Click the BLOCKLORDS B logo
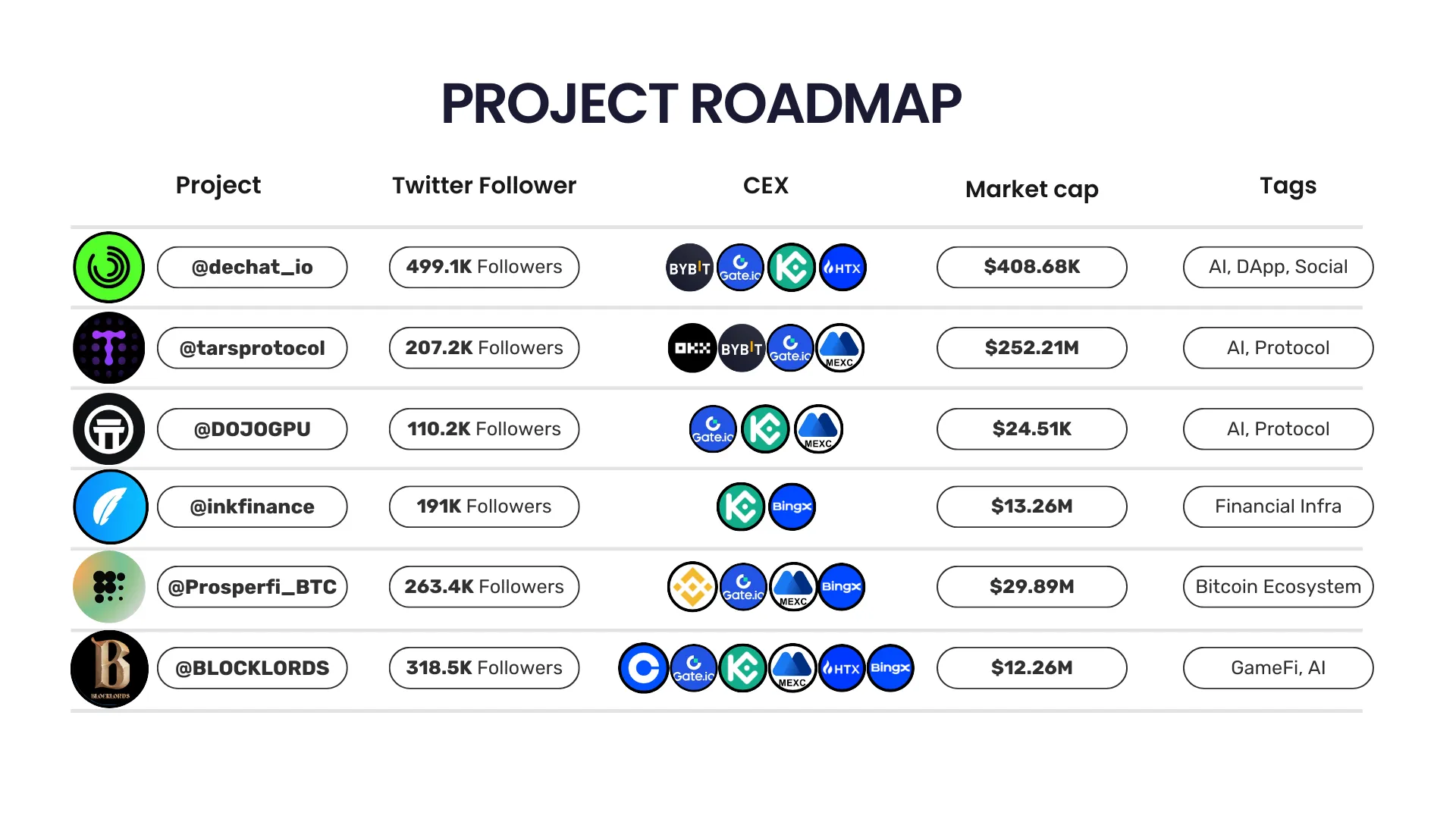 click(110, 669)
